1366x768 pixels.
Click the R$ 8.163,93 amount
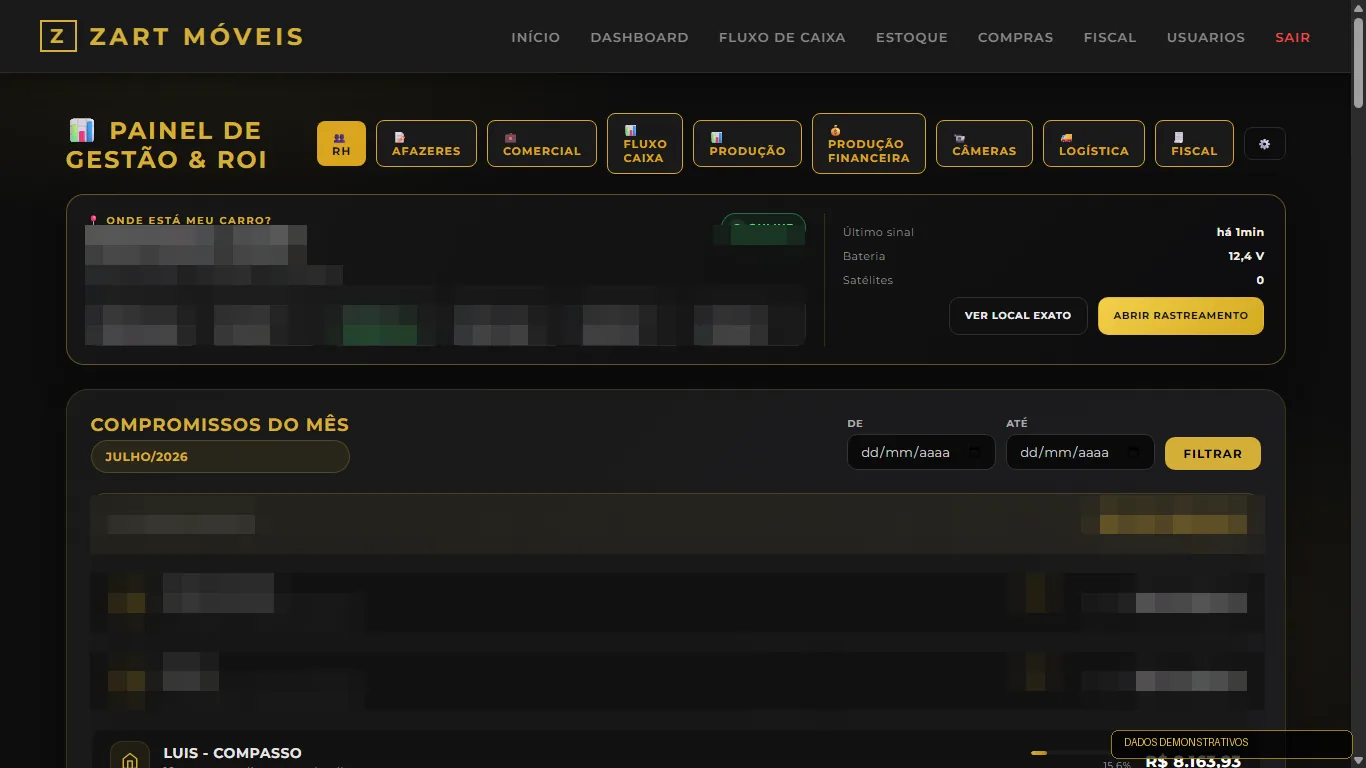click(1193, 762)
